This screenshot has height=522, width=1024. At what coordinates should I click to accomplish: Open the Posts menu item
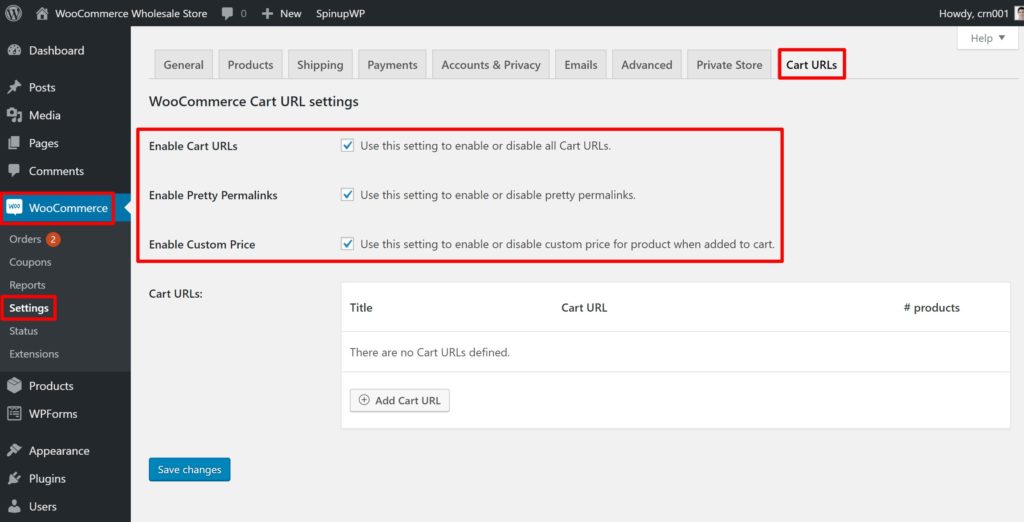click(x=65, y=87)
